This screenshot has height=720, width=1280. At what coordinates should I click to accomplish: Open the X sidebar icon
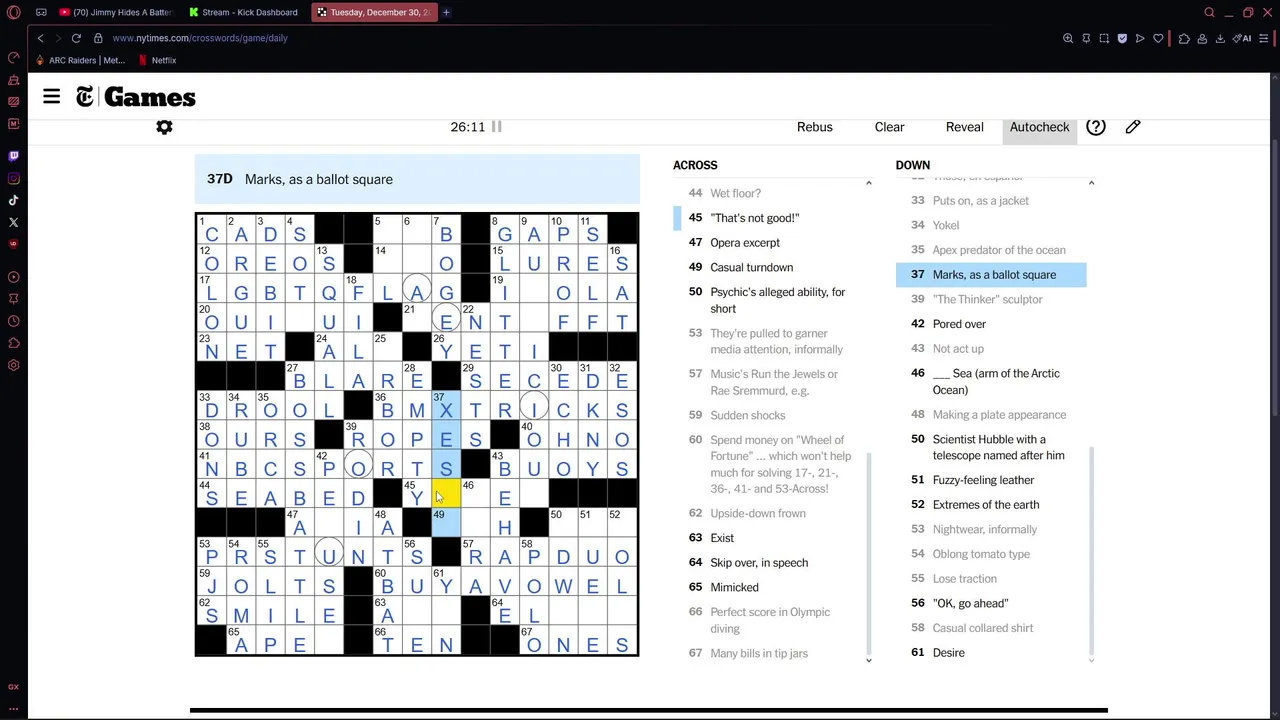click(x=13, y=222)
